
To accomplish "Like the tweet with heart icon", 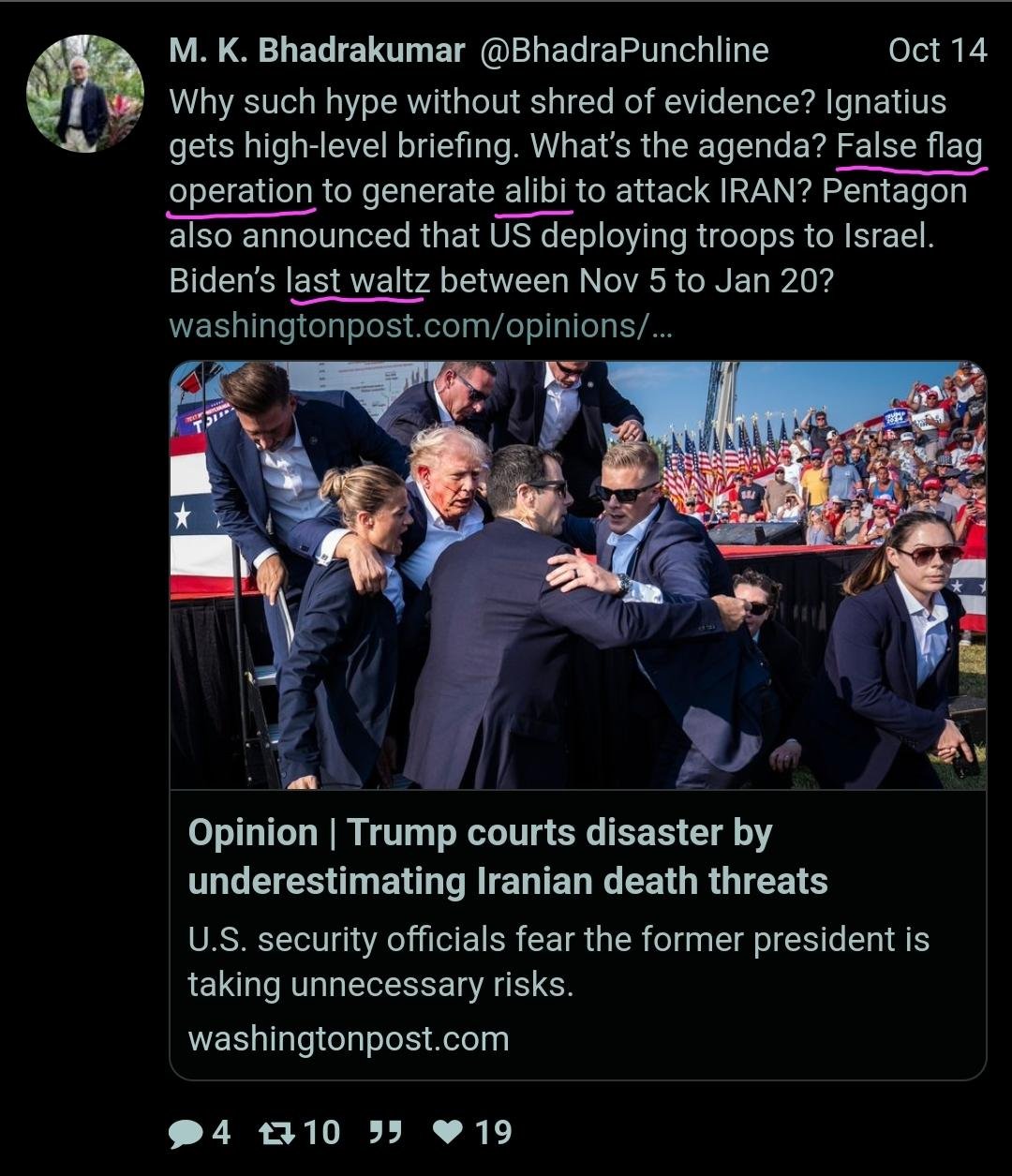I will (x=449, y=1134).
